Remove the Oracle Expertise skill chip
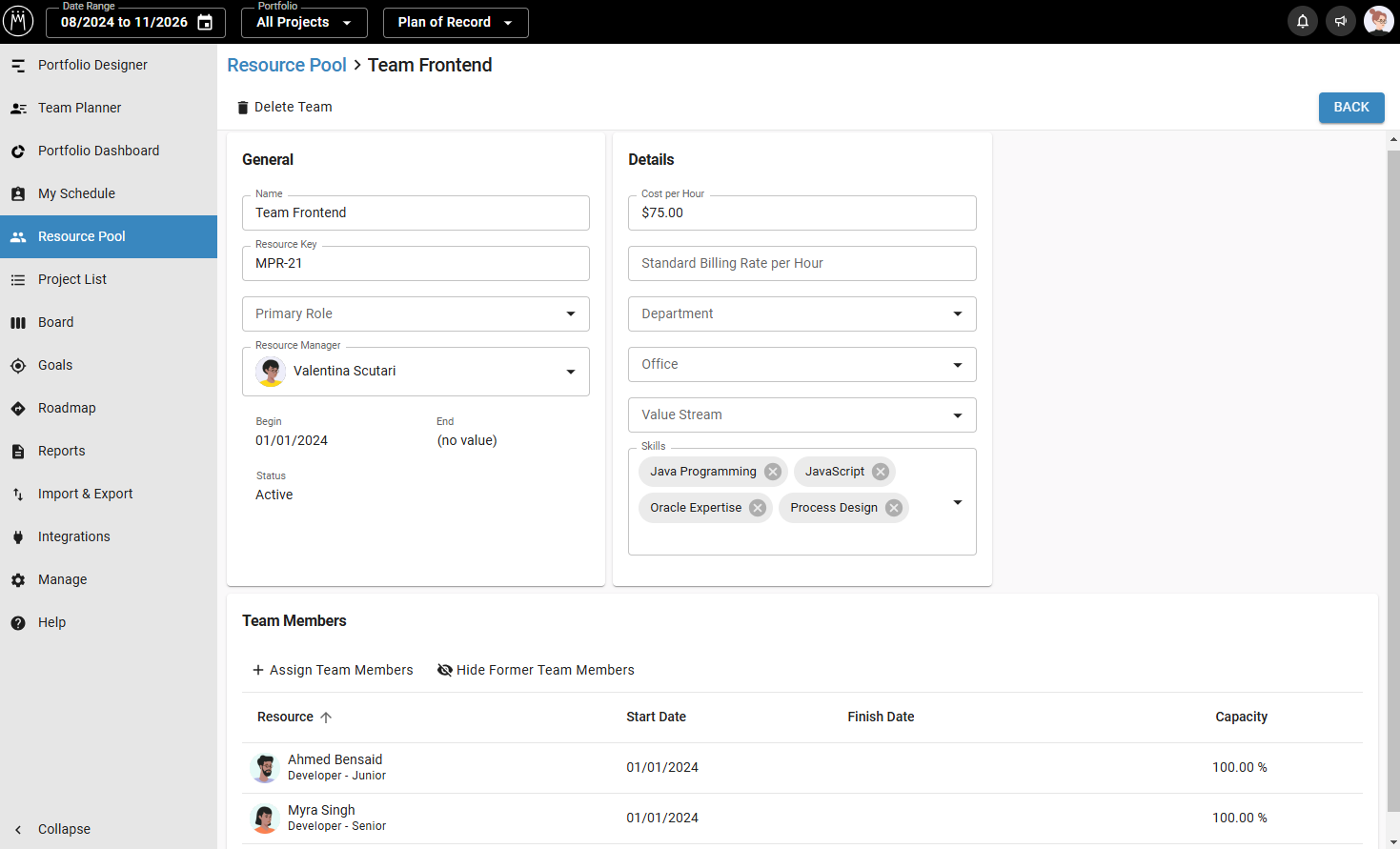The width and height of the screenshot is (1400, 849). [x=758, y=508]
